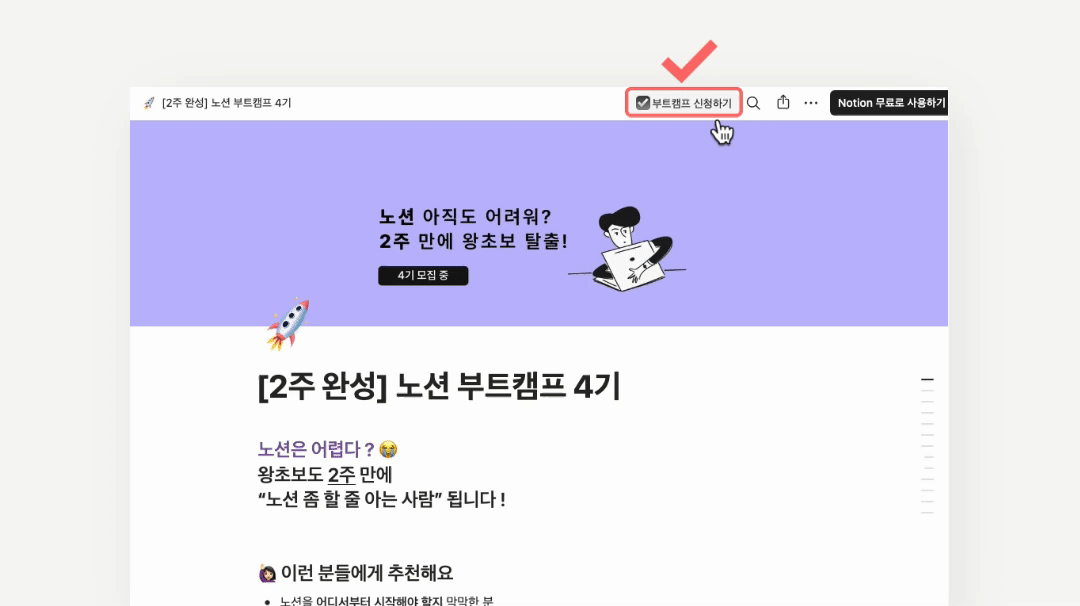
Task: Click the search magnifier icon
Action: (x=754, y=103)
